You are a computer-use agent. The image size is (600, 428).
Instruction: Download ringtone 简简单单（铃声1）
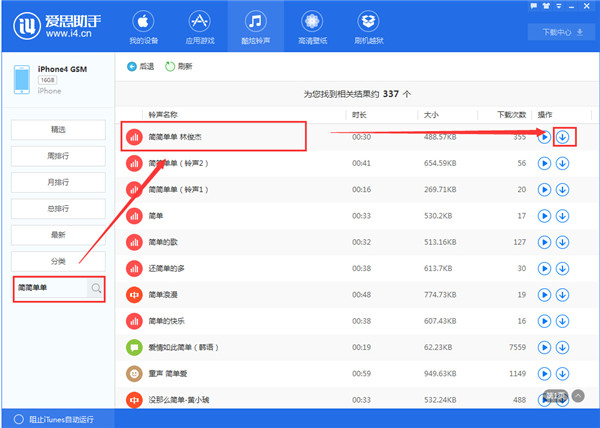562,190
